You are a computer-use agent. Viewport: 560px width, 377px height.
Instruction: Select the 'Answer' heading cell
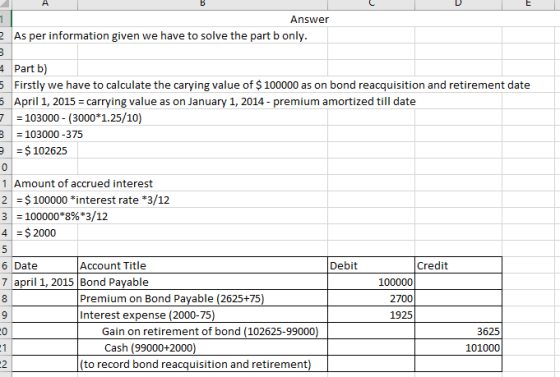click(309, 19)
